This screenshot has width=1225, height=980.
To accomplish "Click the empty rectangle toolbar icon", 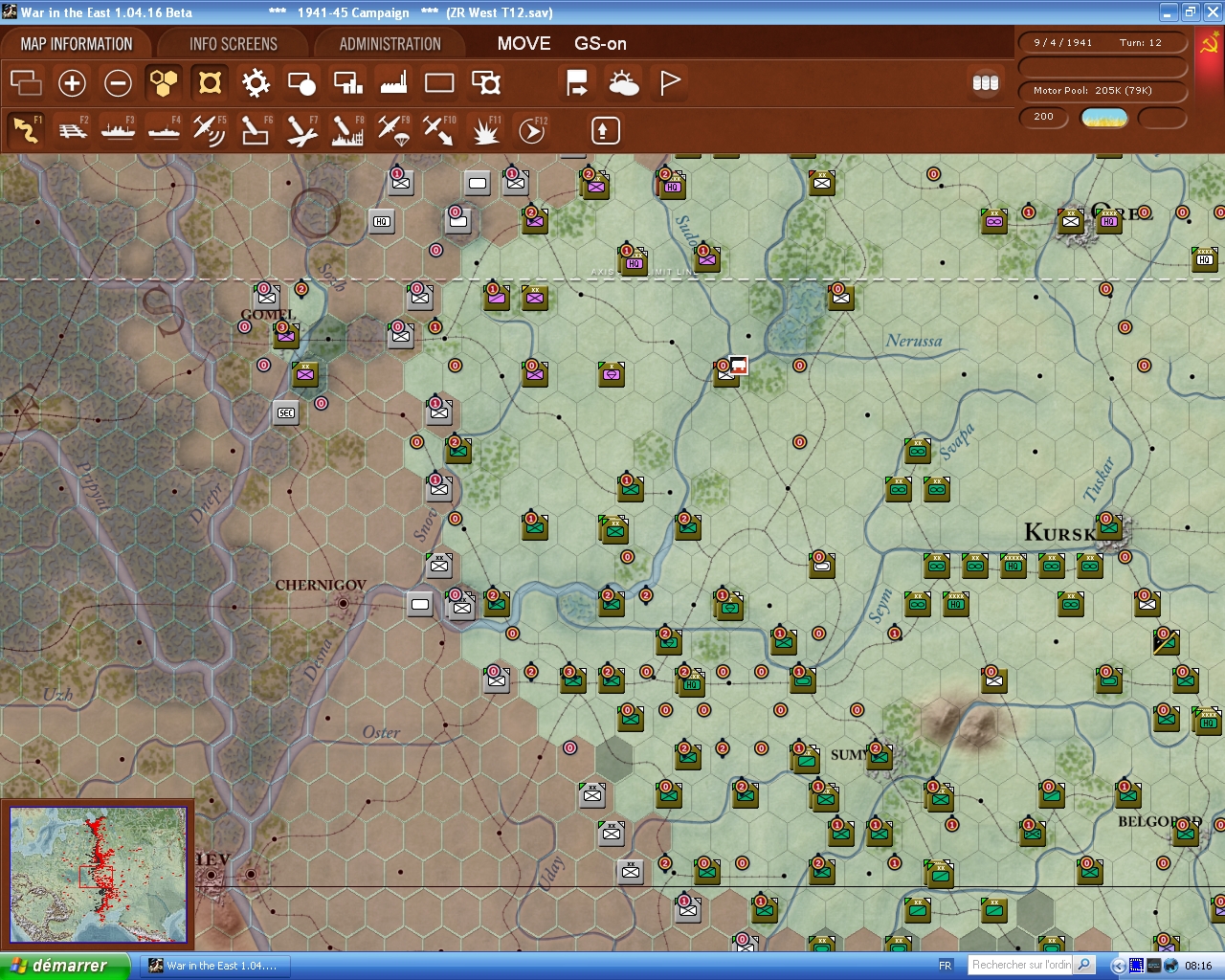I will point(439,83).
